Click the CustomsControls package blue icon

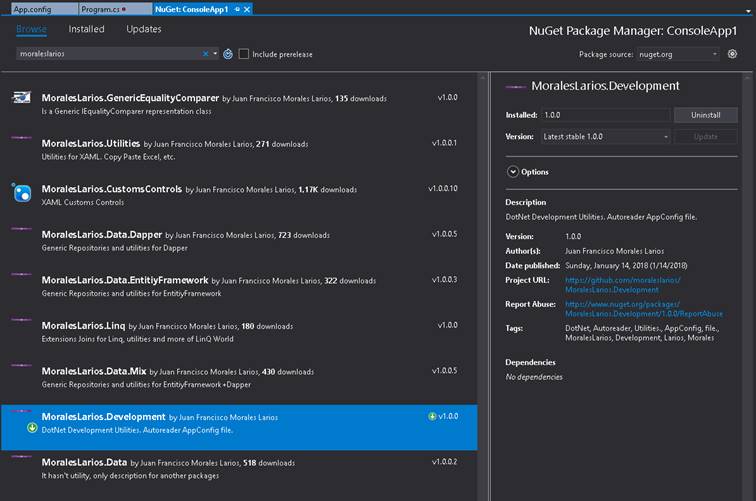point(21,192)
